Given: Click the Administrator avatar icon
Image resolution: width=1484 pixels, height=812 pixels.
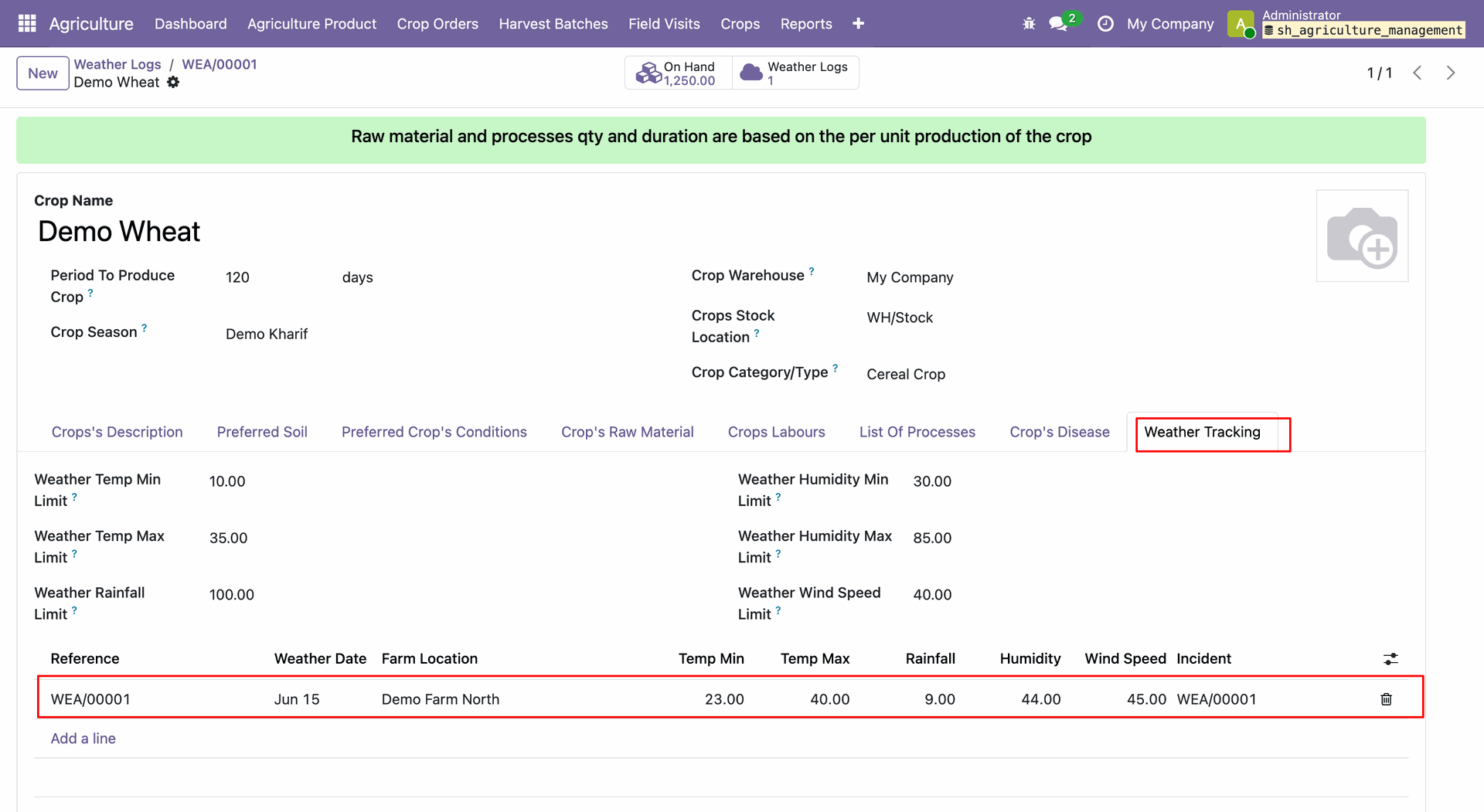Looking at the screenshot, I should coord(1241,24).
